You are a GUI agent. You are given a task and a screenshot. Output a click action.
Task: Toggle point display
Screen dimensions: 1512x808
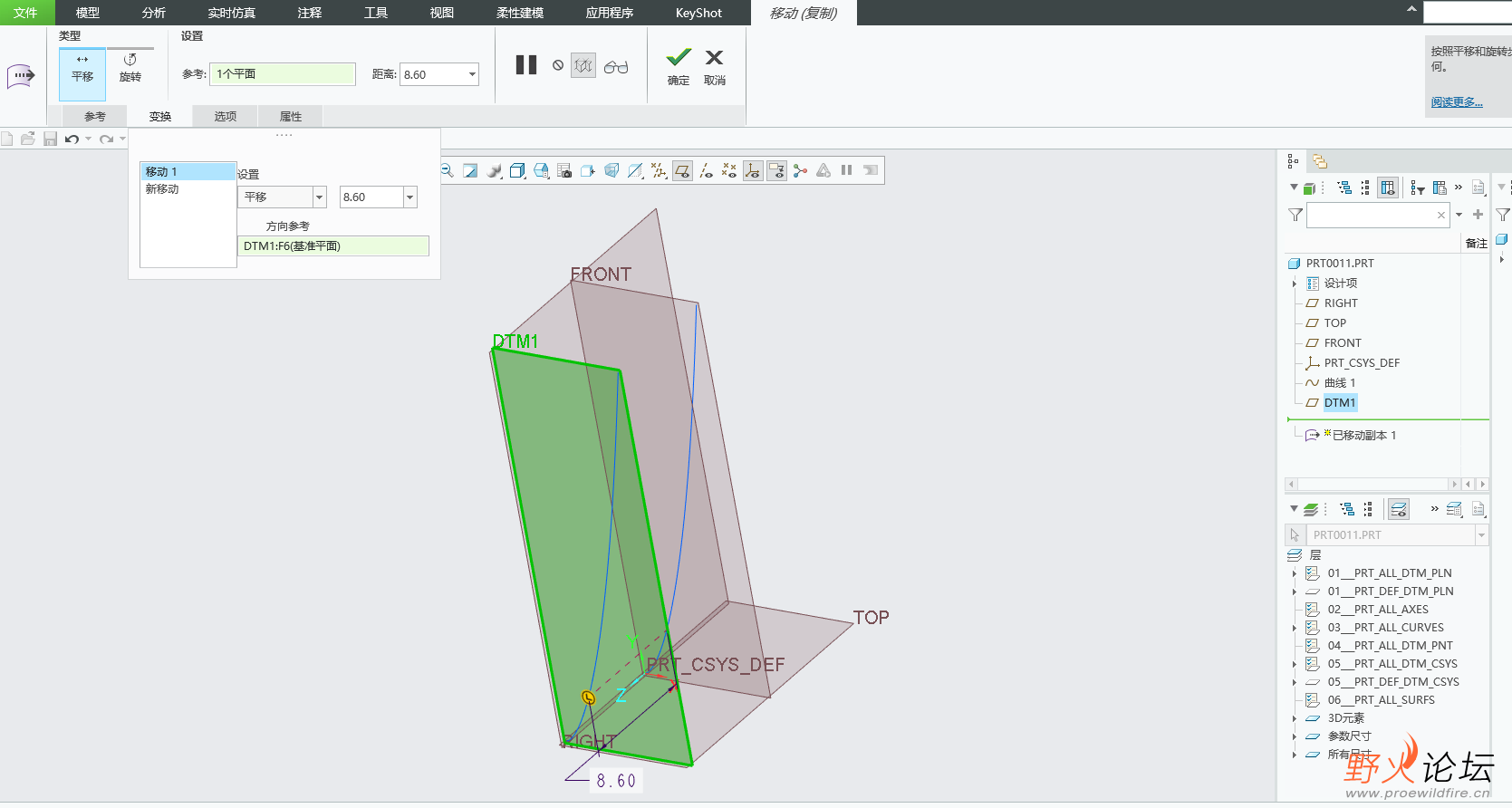pyautogui.click(x=729, y=170)
